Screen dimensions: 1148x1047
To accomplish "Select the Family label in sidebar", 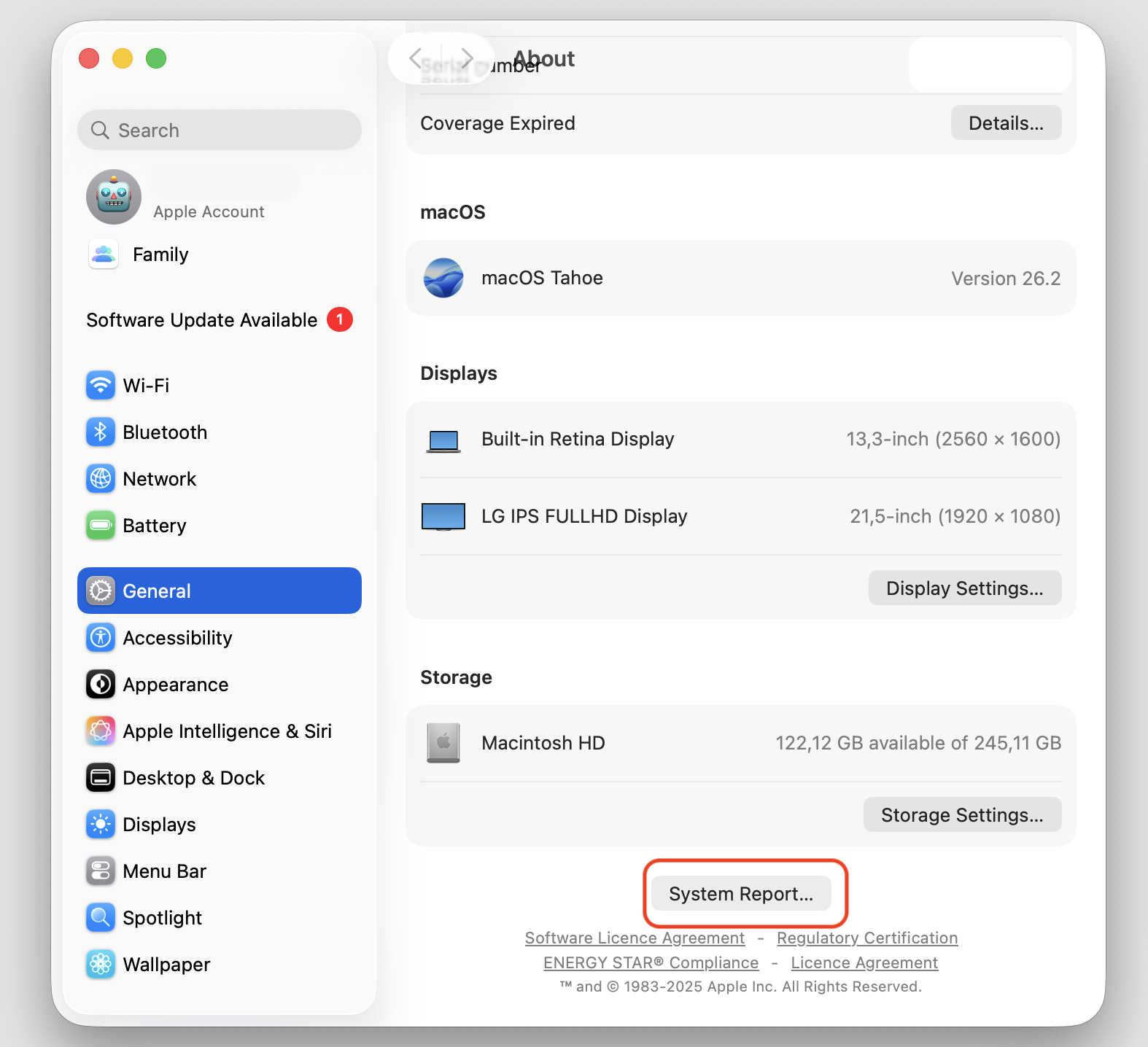I will click(160, 254).
